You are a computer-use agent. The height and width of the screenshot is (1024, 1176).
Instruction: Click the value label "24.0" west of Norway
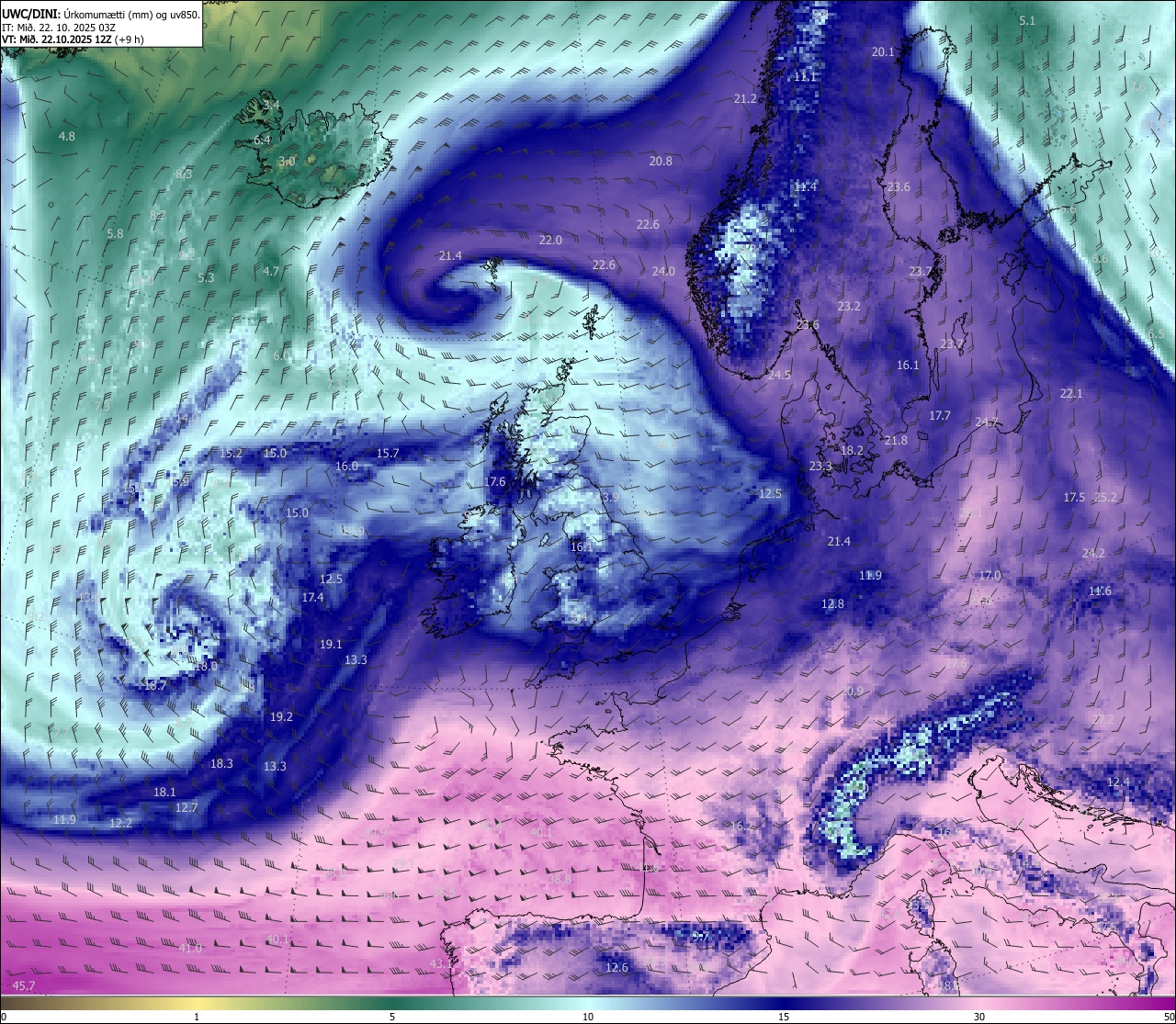663,271
